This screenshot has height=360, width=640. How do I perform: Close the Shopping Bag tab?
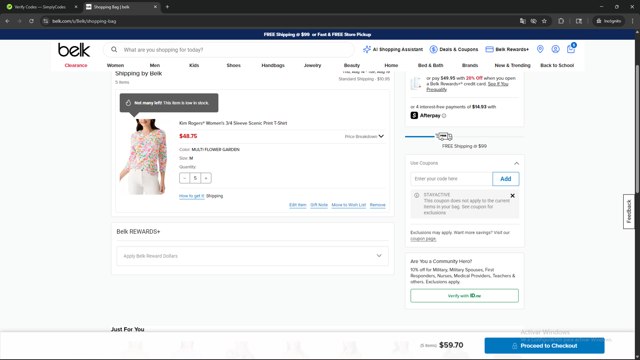click(155, 7)
